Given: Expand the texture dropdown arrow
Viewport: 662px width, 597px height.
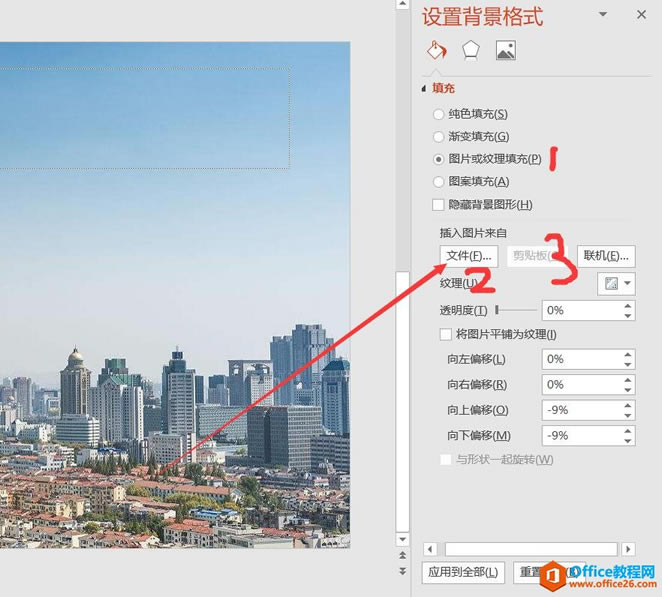Looking at the screenshot, I should click(x=628, y=283).
